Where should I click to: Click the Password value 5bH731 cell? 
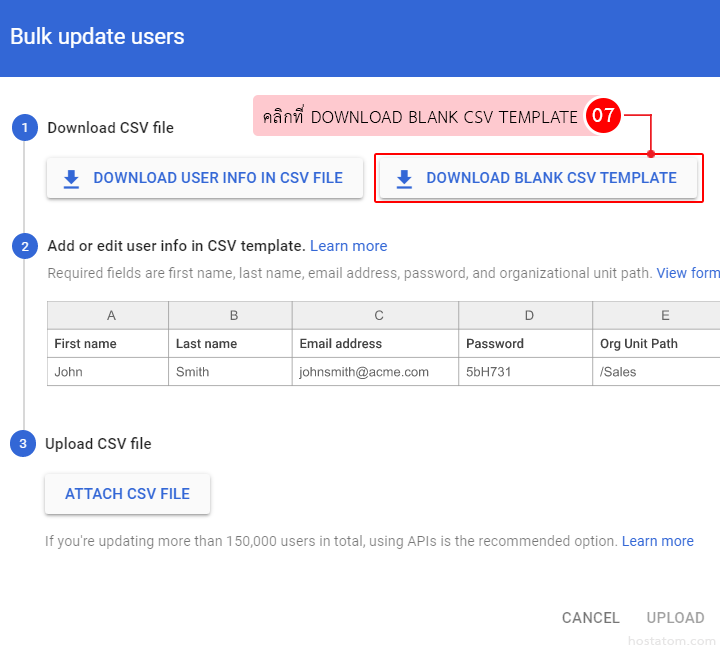(x=489, y=372)
